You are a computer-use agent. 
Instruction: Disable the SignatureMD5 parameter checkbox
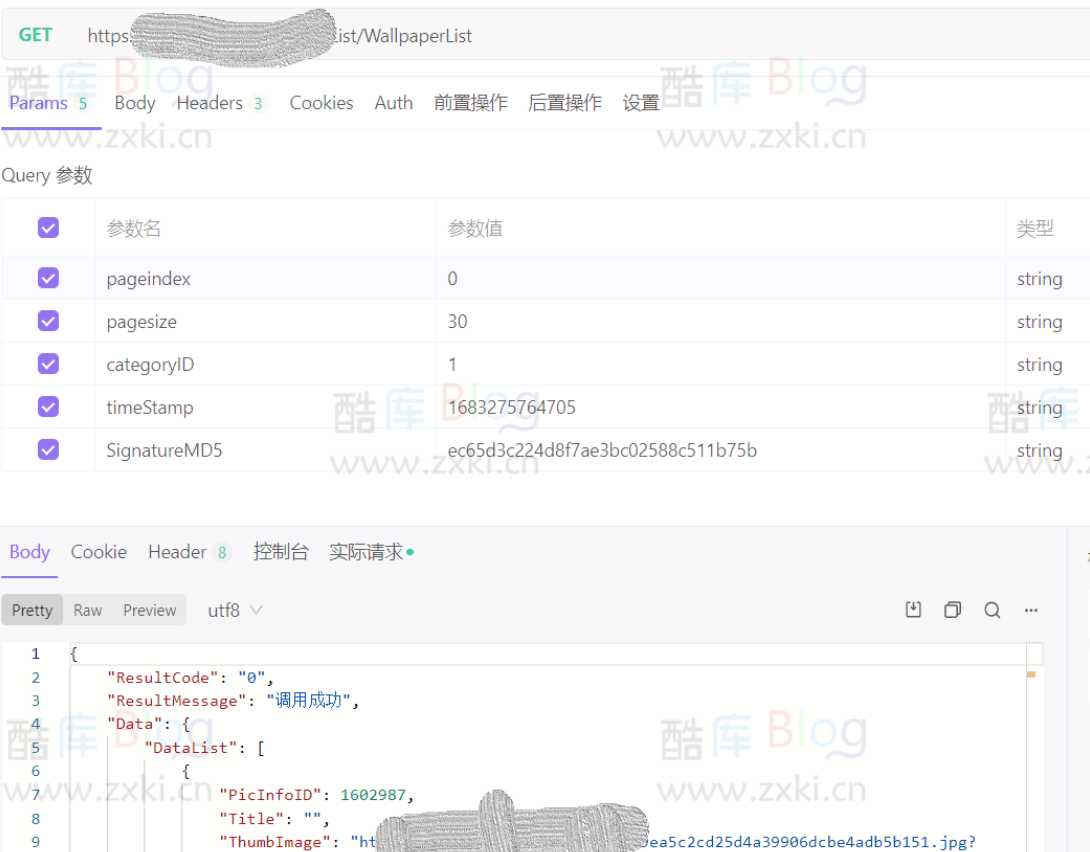click(48, 450)
